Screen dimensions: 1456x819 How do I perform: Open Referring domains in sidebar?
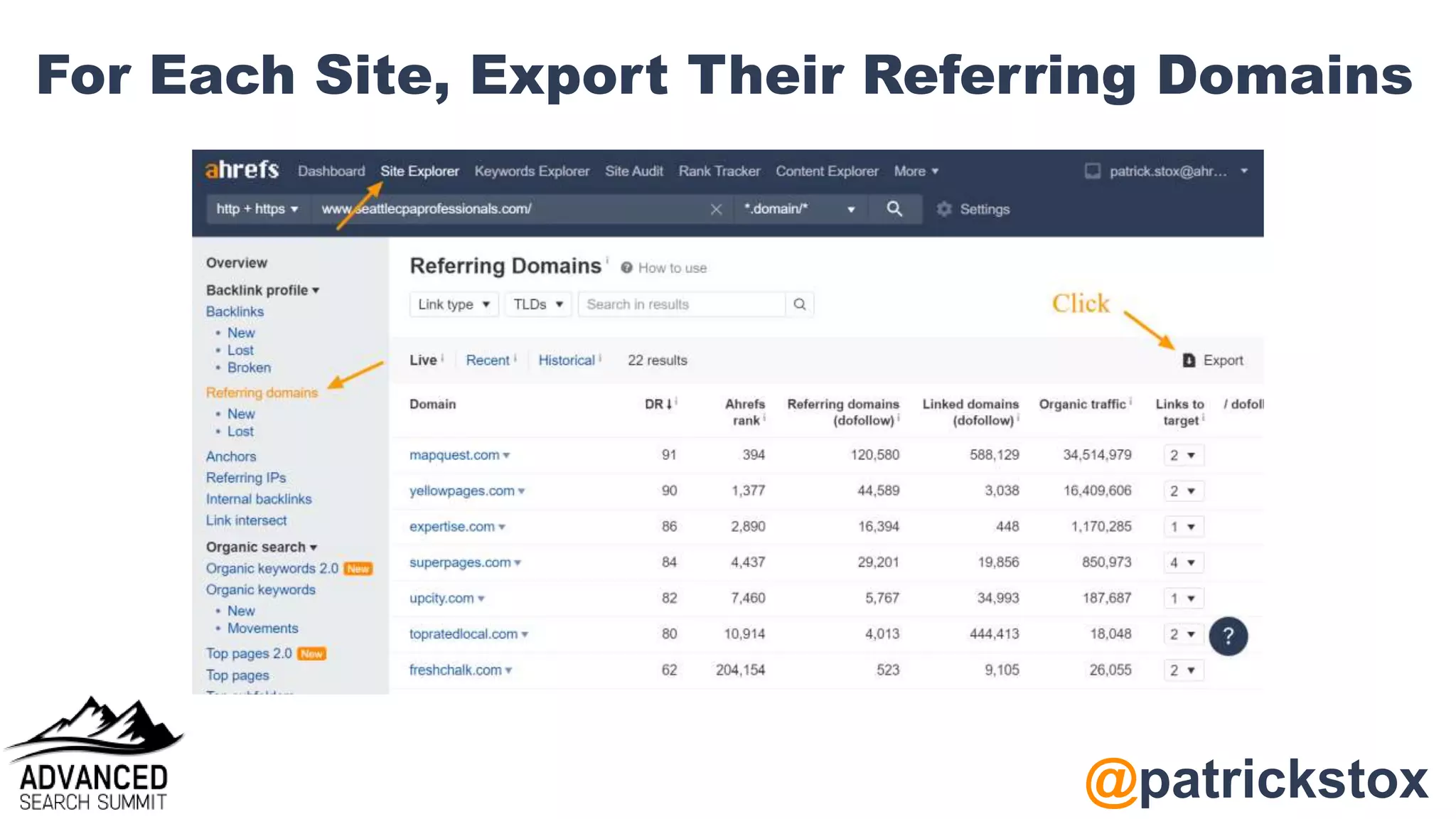coord(262,392)
